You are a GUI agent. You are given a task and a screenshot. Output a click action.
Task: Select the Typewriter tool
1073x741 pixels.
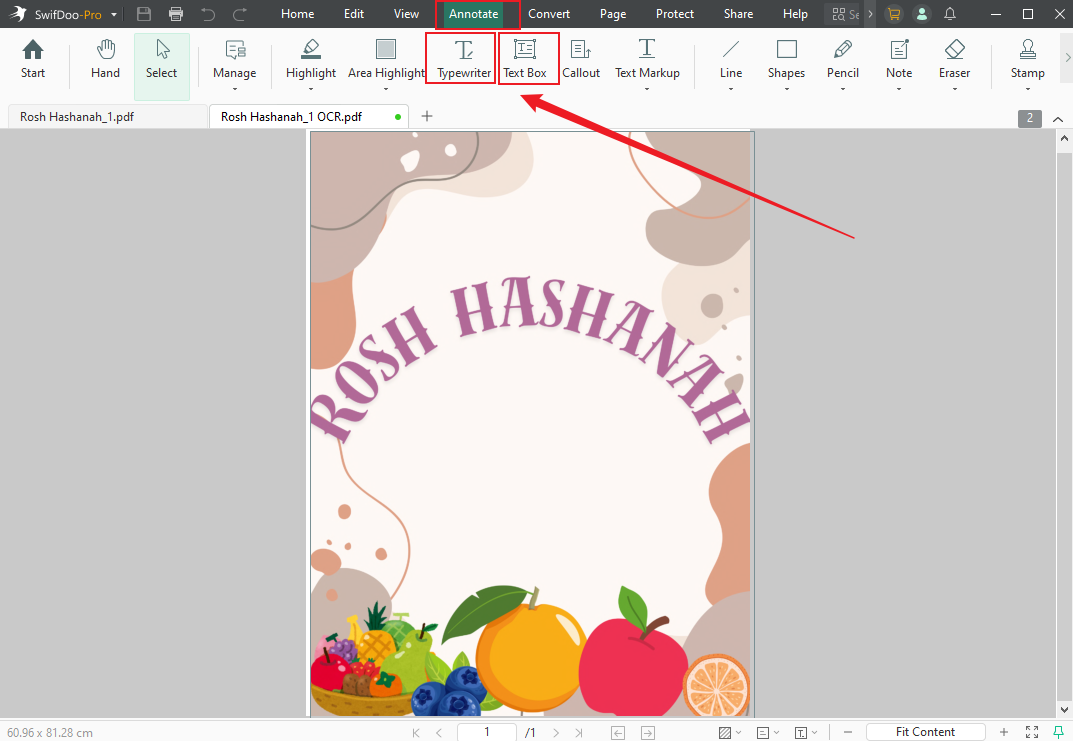click(460, 60)
